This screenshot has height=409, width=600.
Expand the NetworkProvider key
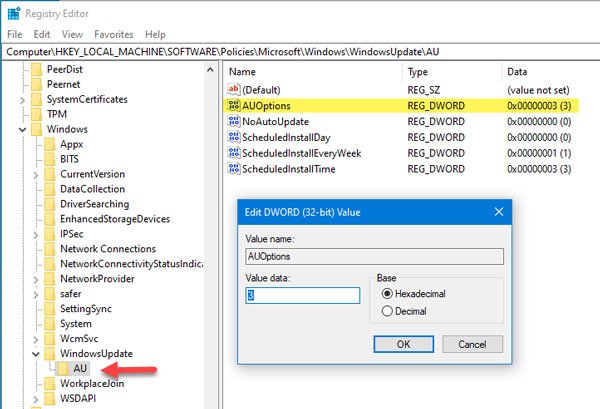tap(36, 280)
